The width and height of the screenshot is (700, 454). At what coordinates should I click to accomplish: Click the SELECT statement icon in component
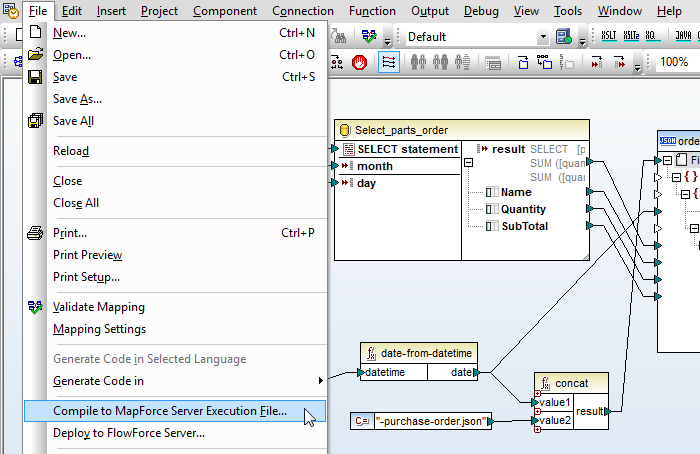coord(348,149)
